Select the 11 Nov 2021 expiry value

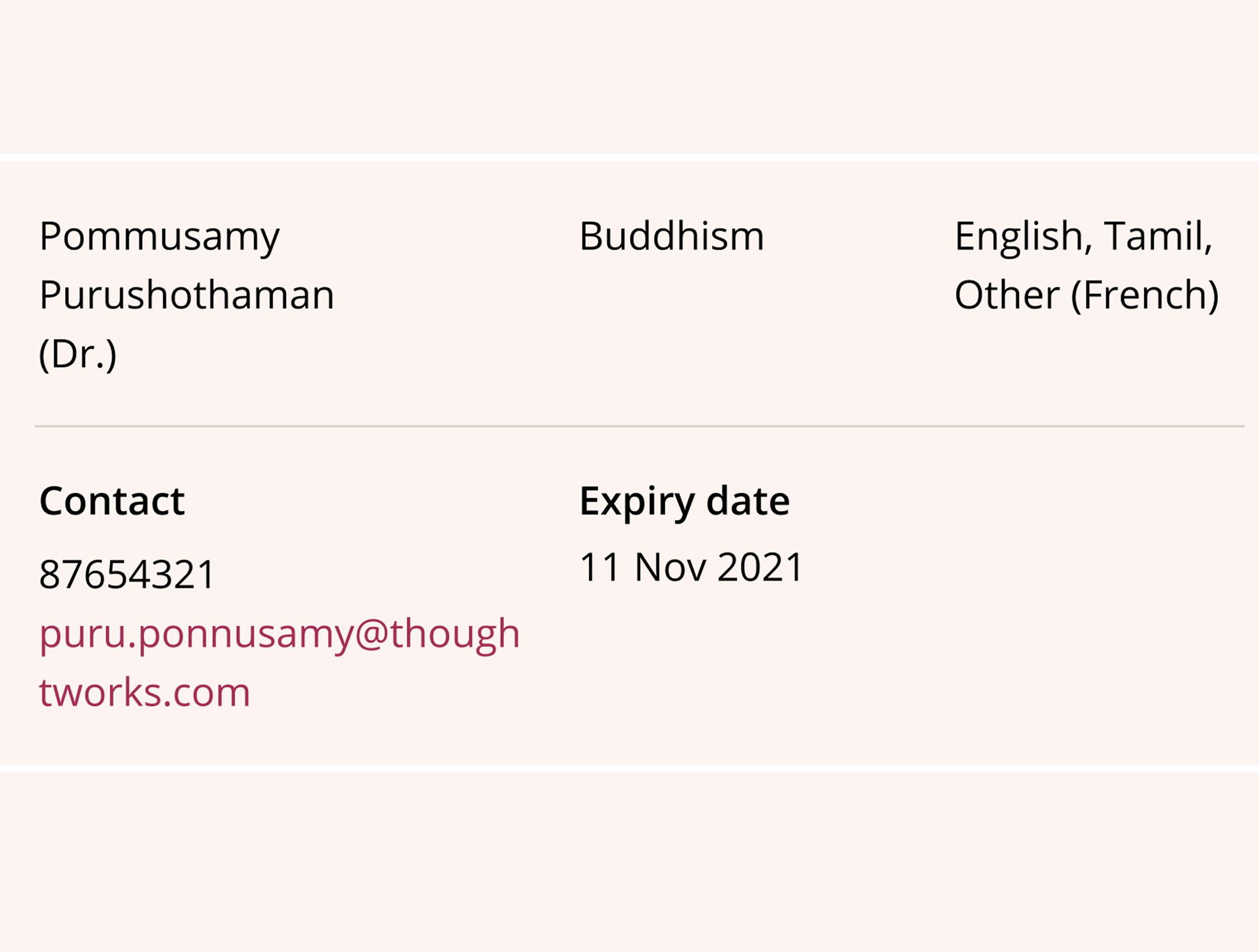point(691,567)
